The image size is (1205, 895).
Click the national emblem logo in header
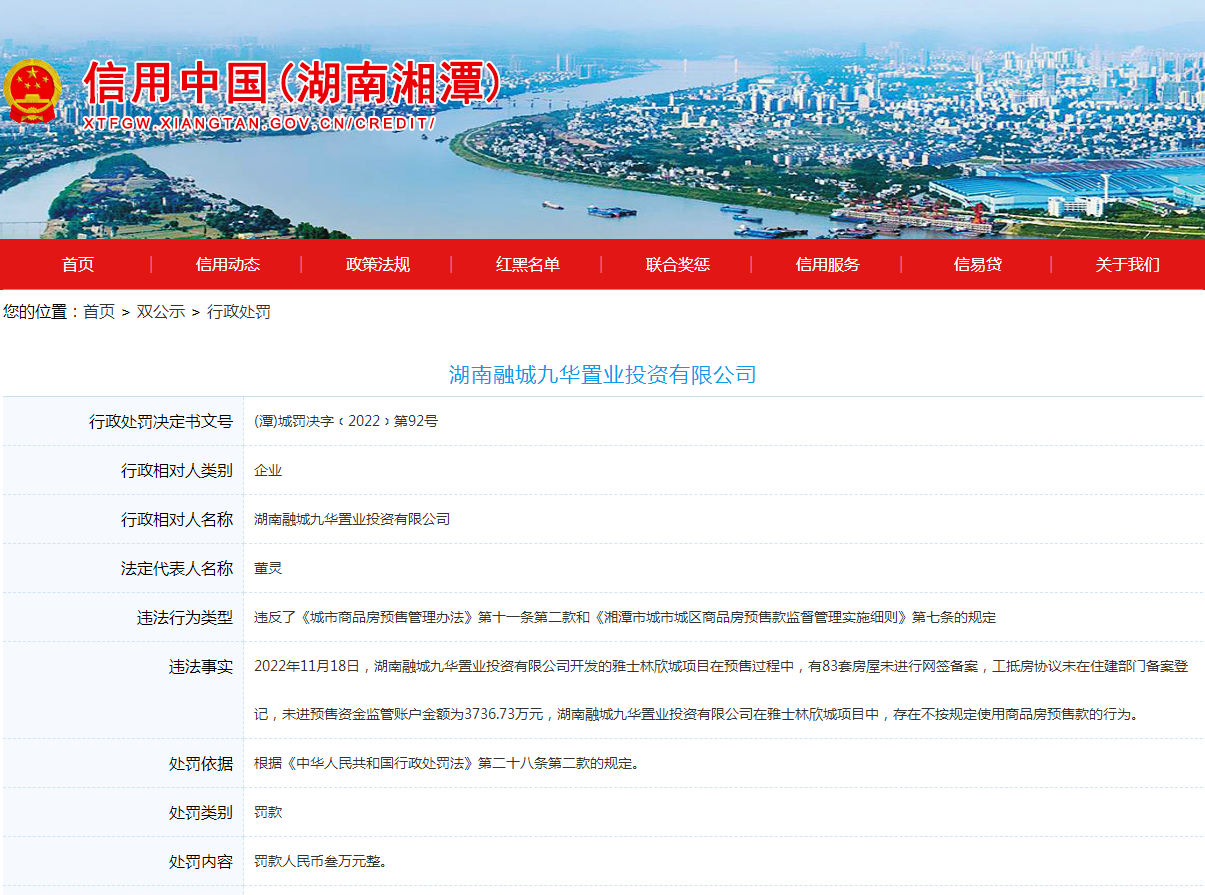(x=33, y=91)
